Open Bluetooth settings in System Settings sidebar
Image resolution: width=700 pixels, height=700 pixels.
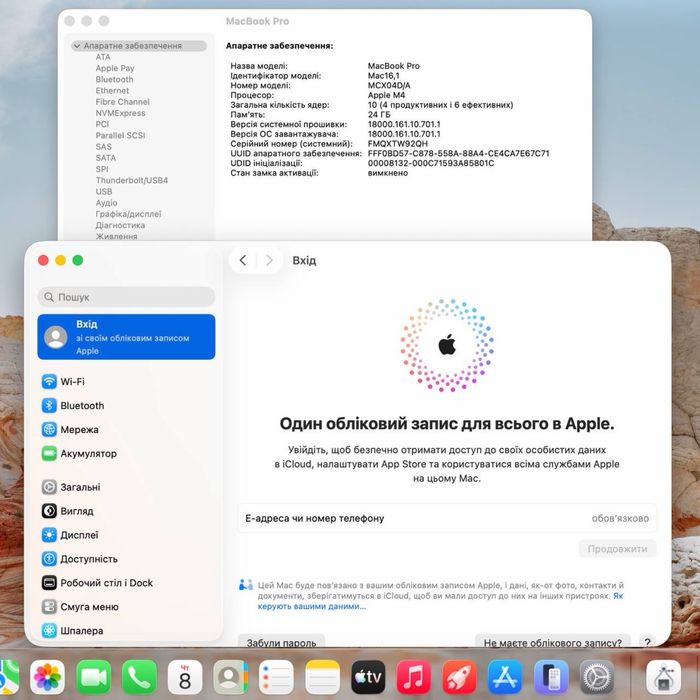126,406
